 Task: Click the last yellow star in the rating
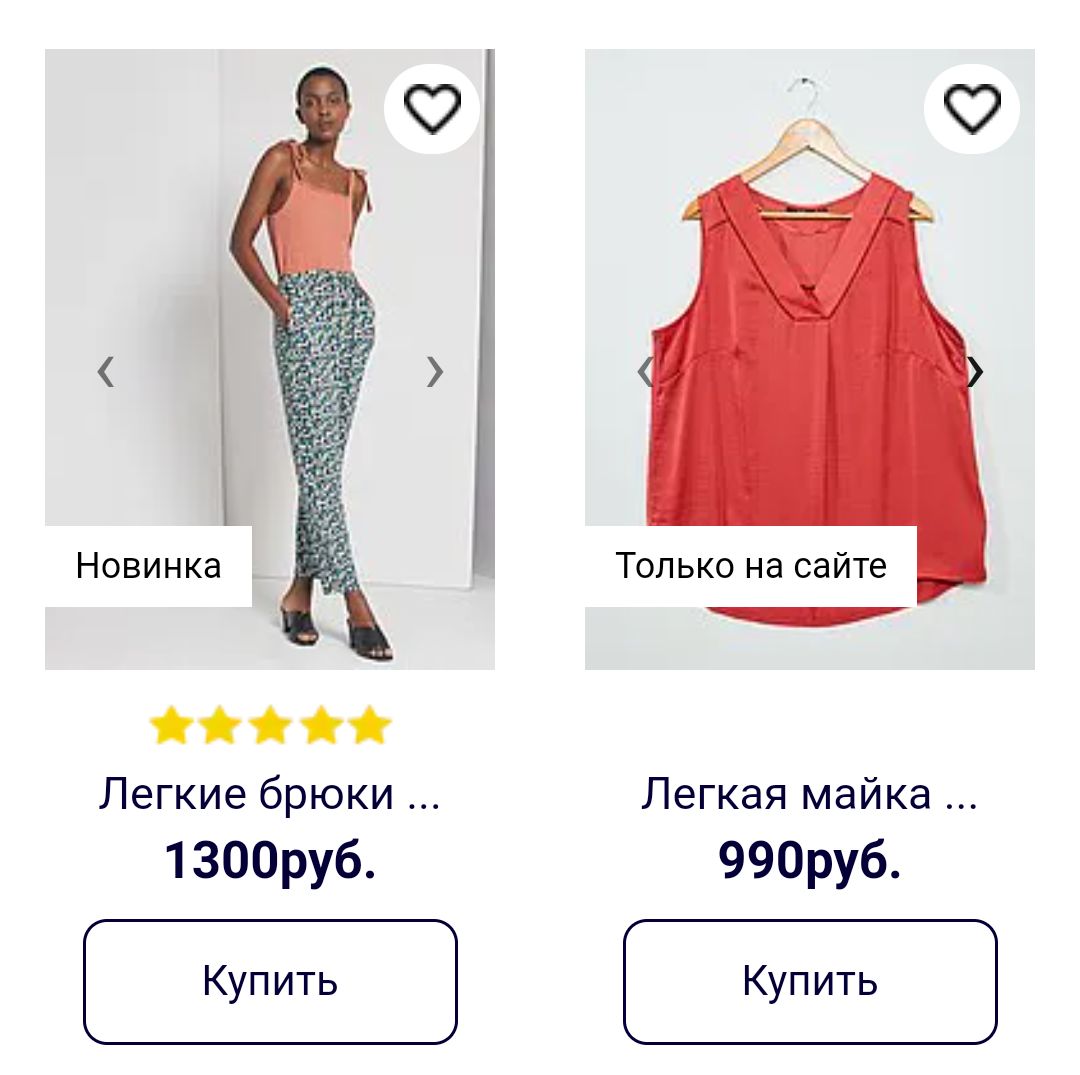[370, 725]
